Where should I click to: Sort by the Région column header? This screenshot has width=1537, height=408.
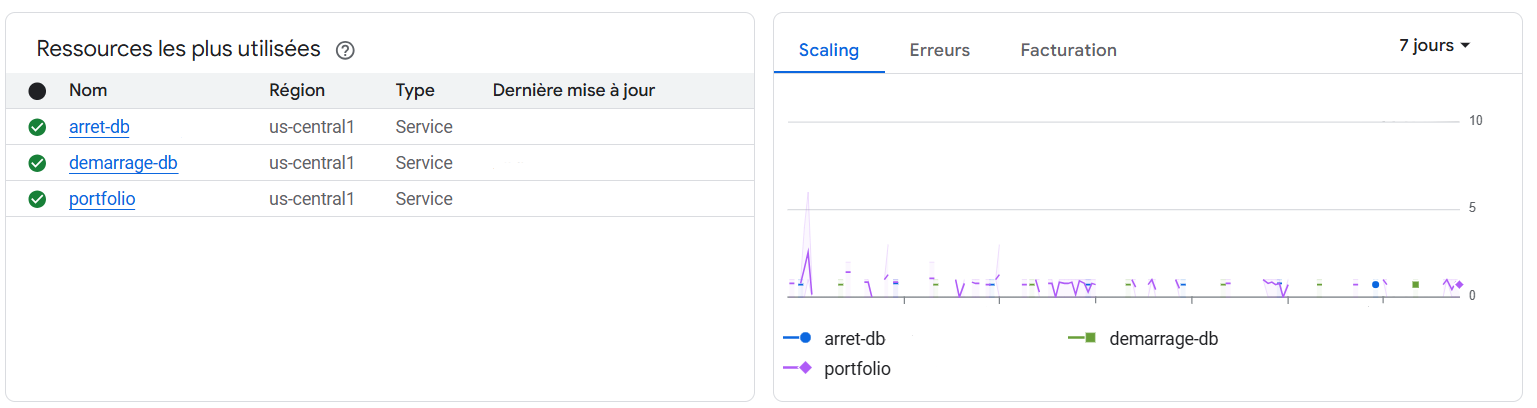[x=297, y=90]
